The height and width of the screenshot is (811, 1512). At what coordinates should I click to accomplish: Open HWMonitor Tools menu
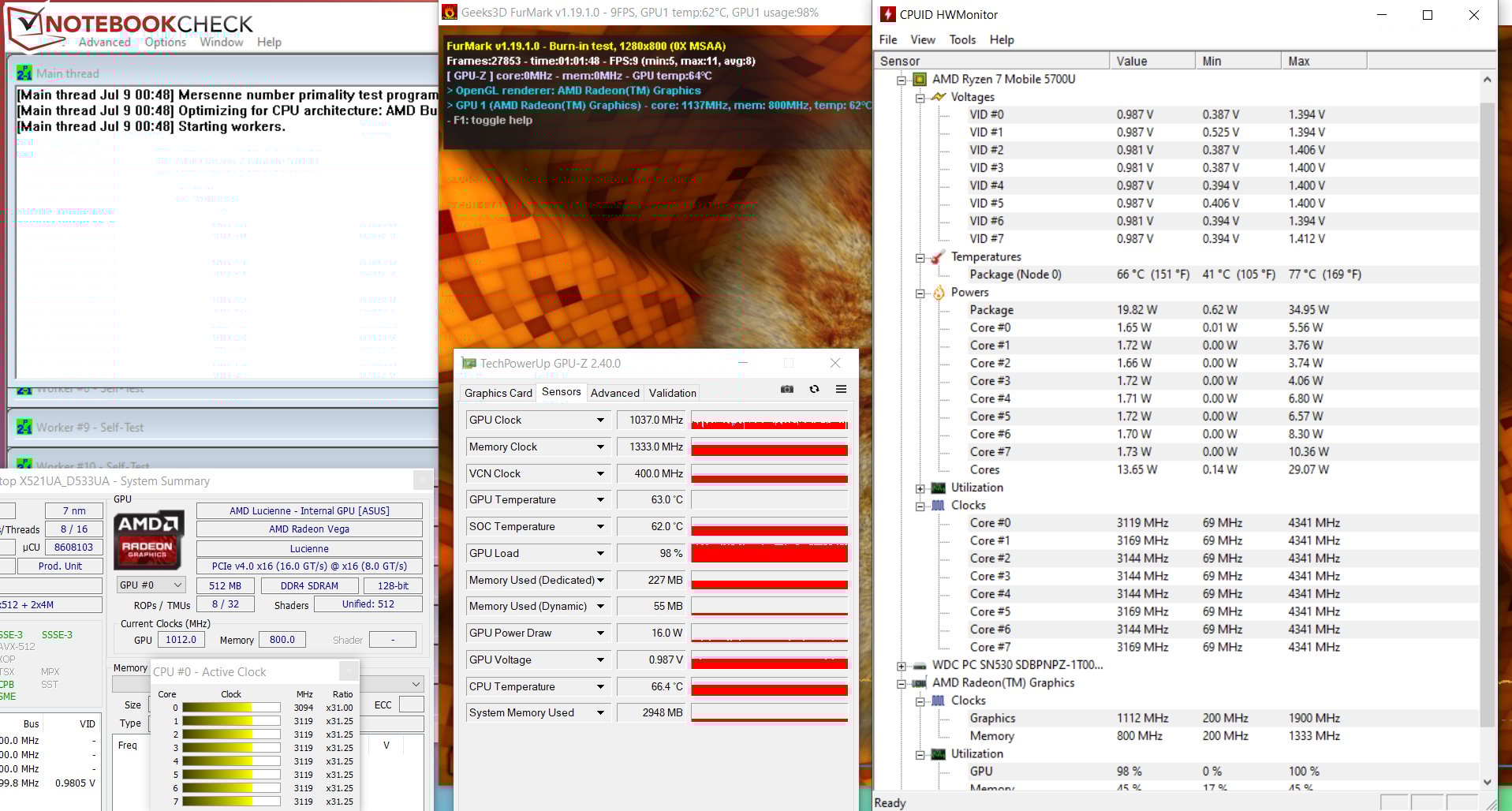point(961,39)
